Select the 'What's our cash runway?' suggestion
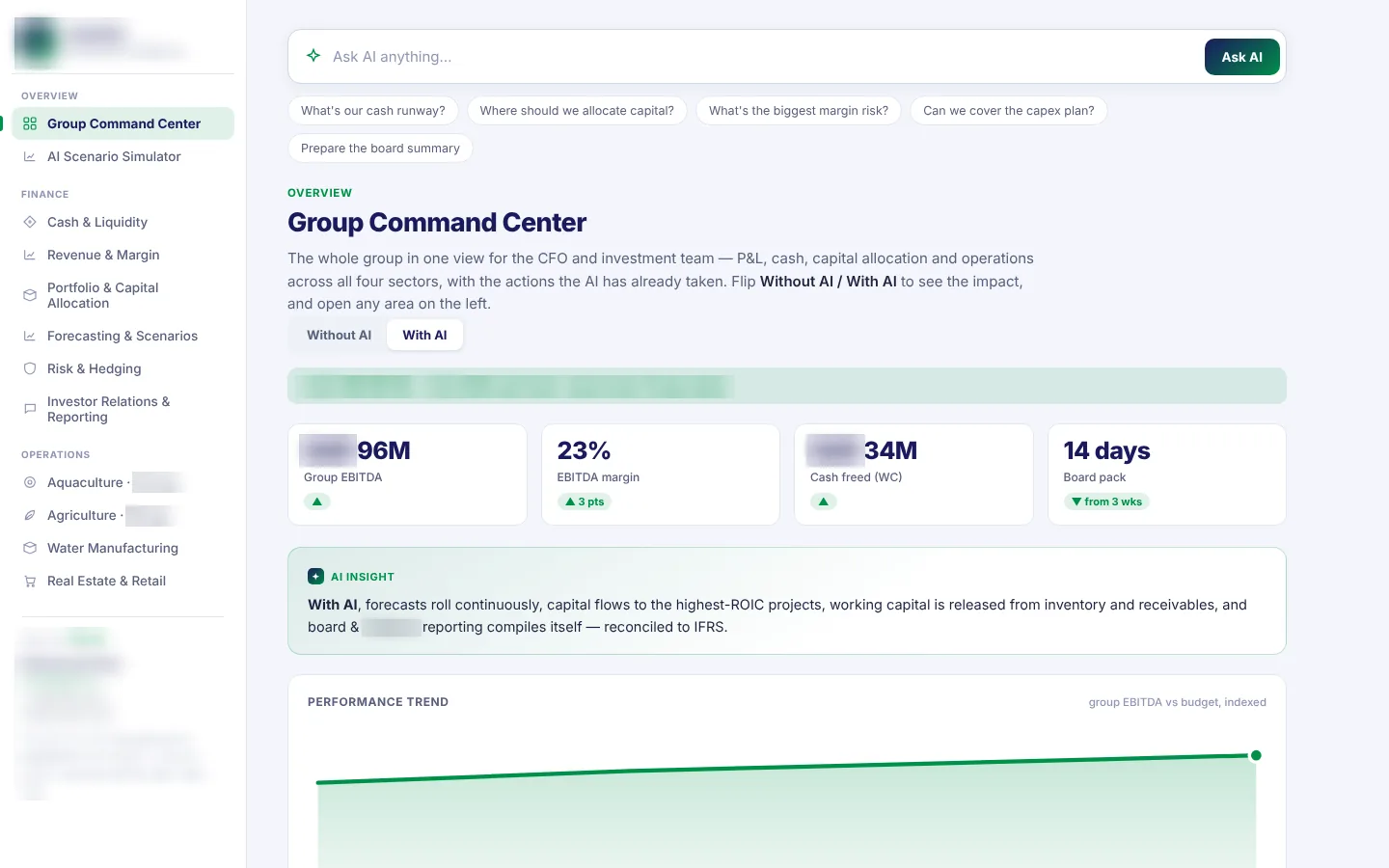This screenshot has height=868, width=1389. [x=373, y=111]
